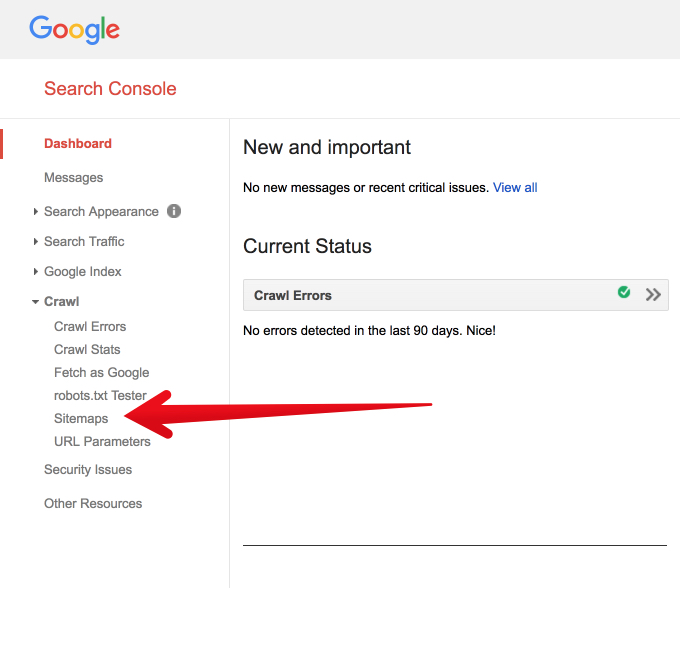Click the Google logo

[74, 29]
